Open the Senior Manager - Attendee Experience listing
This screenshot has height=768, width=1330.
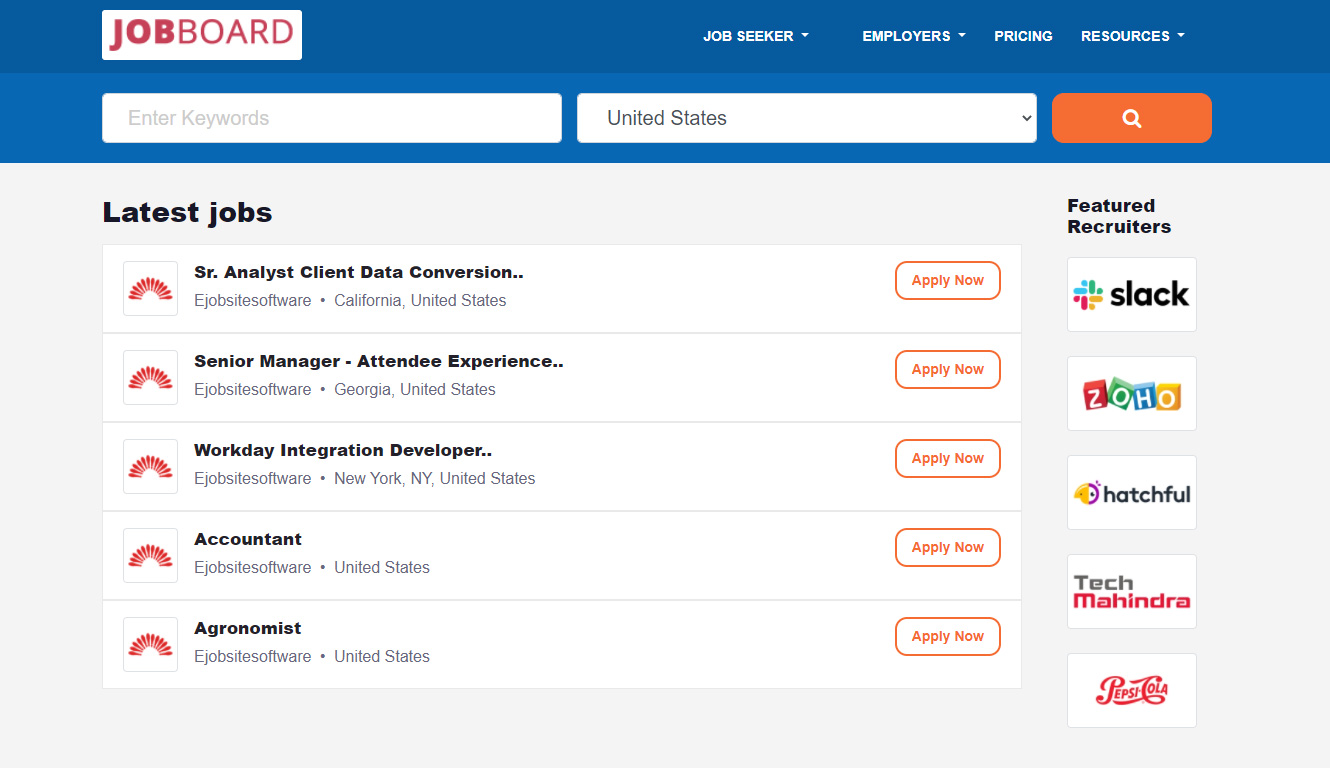(378, 361)
